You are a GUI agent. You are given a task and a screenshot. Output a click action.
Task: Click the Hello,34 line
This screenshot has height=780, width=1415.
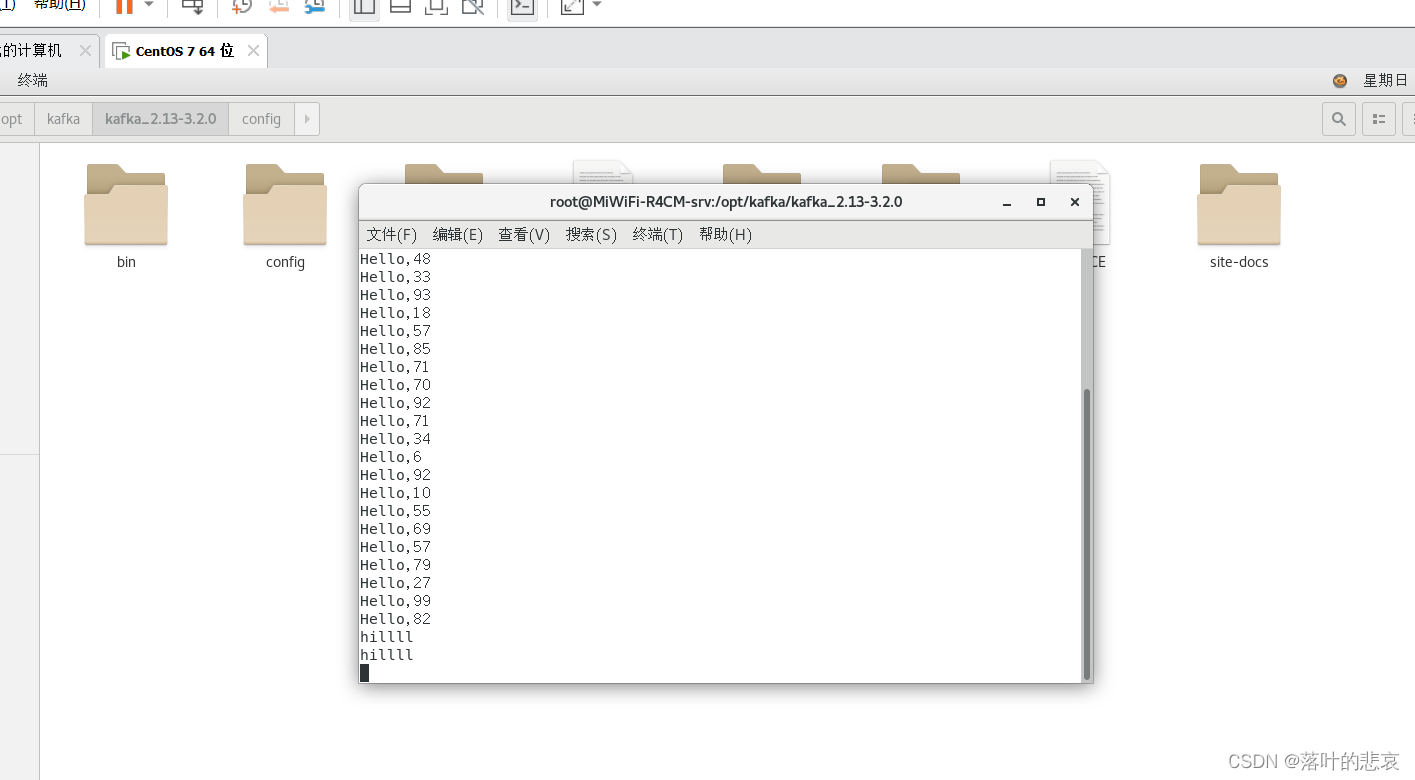coord(395,439)
